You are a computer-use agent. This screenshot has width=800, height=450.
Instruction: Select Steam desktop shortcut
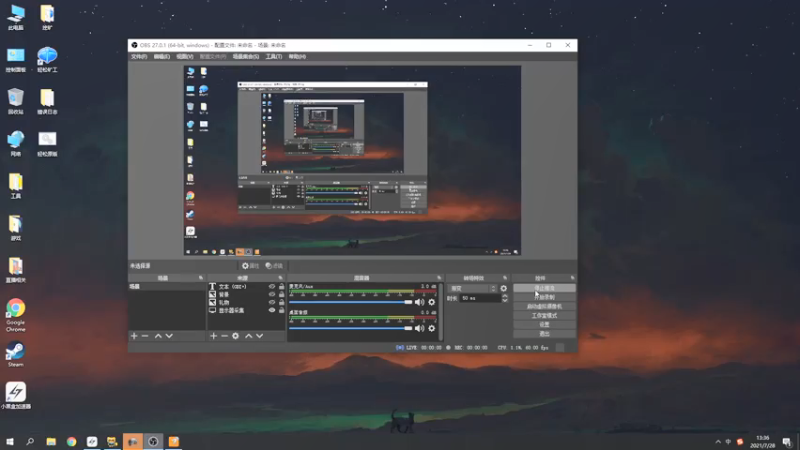16,355
